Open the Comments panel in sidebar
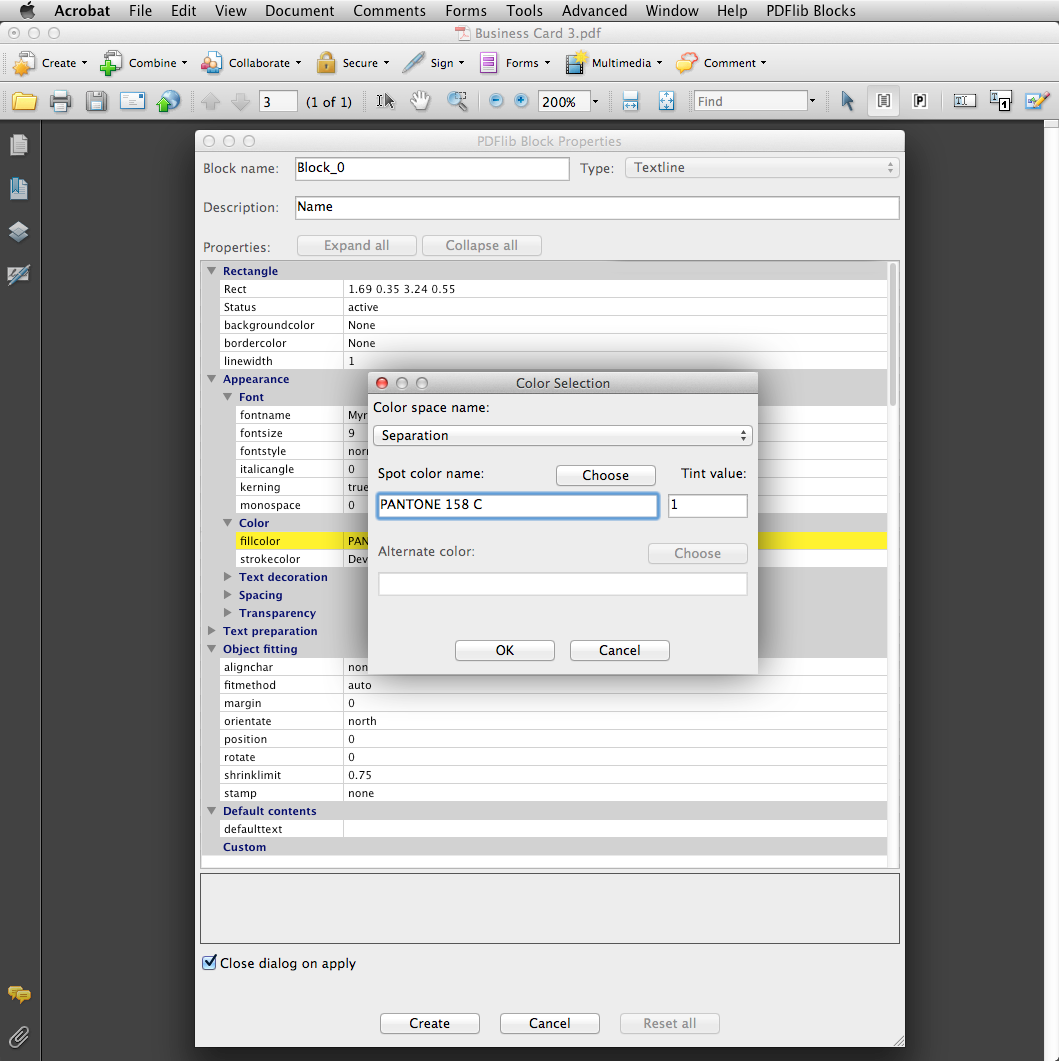 point(19,994)
